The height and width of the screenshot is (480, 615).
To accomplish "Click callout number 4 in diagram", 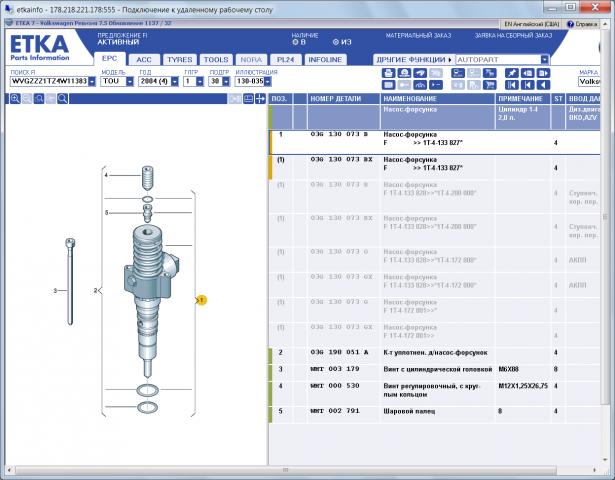I will (106, 175).
